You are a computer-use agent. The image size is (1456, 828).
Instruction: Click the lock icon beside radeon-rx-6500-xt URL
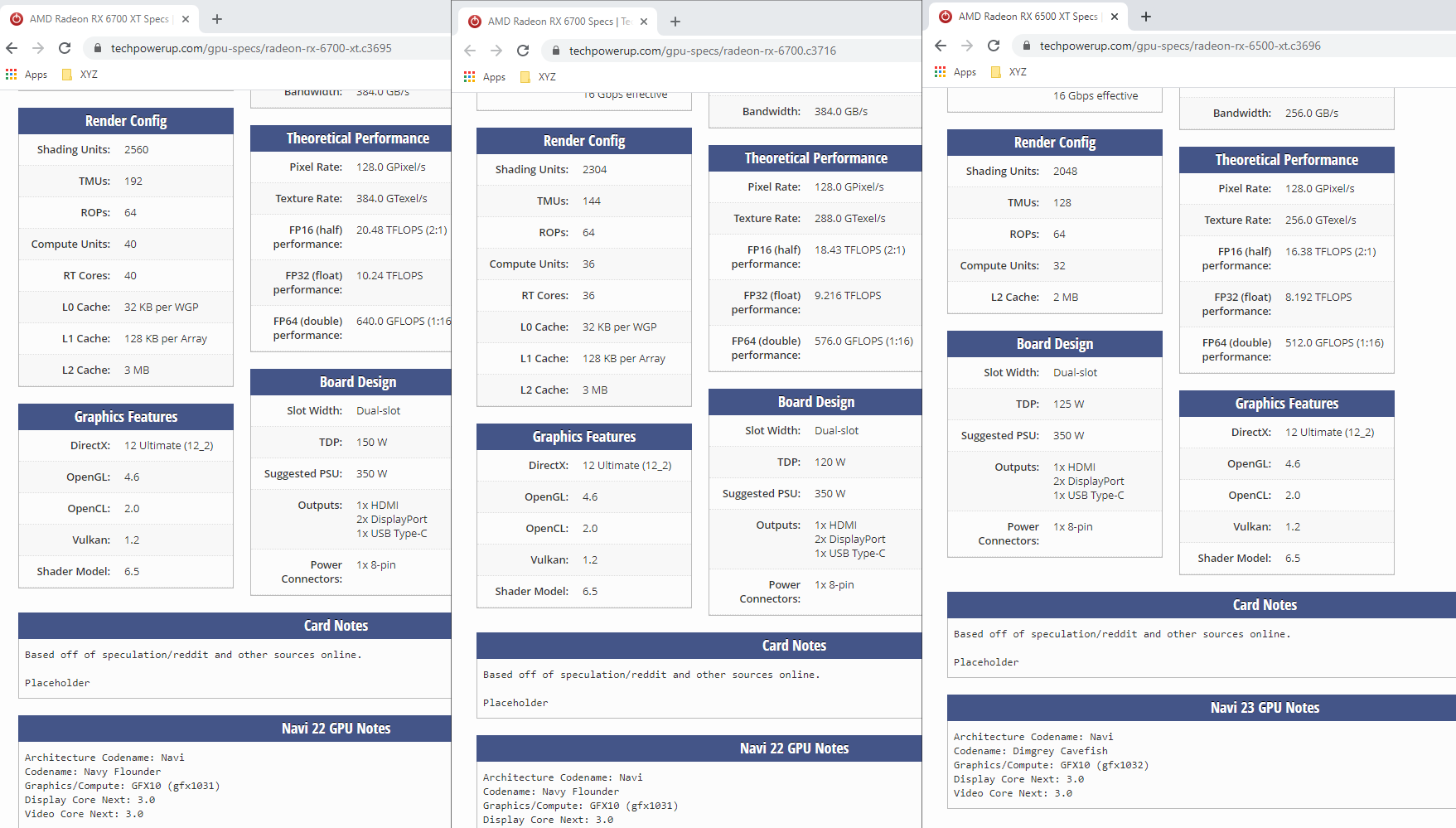[1027, 46]
